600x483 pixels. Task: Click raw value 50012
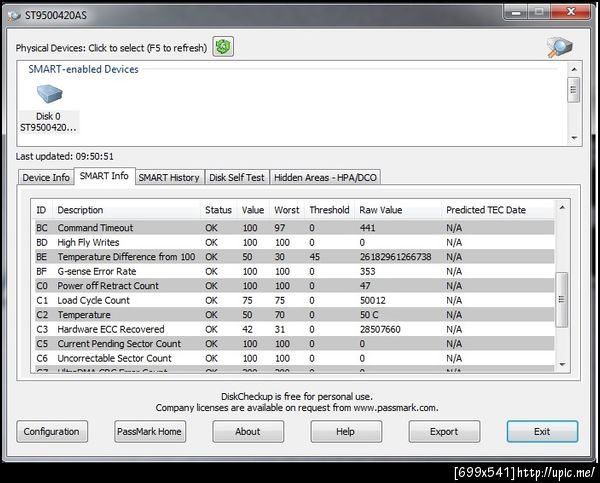pos(373,300)
